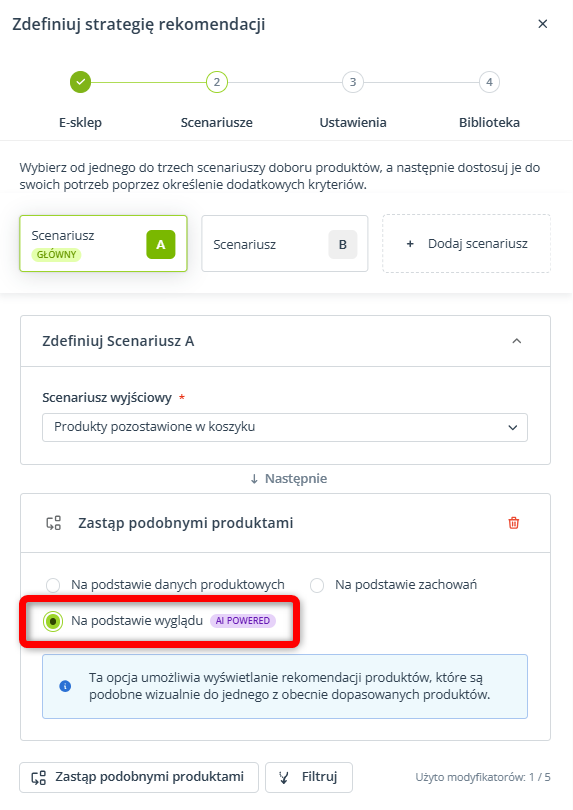The height and width of the screenshot is (810, 573).
Task: Go to step 3 Ustawienia
Action: pyautogui.click(x=353, y=82)
